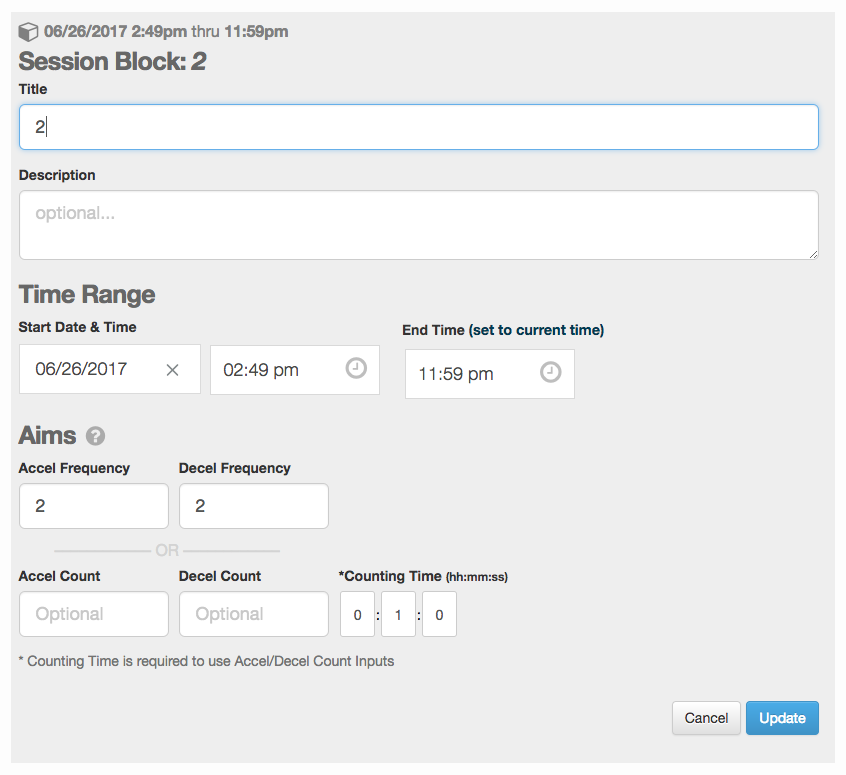
Task: Open the help tooltip next to Aims
Action: pos(94,436)
